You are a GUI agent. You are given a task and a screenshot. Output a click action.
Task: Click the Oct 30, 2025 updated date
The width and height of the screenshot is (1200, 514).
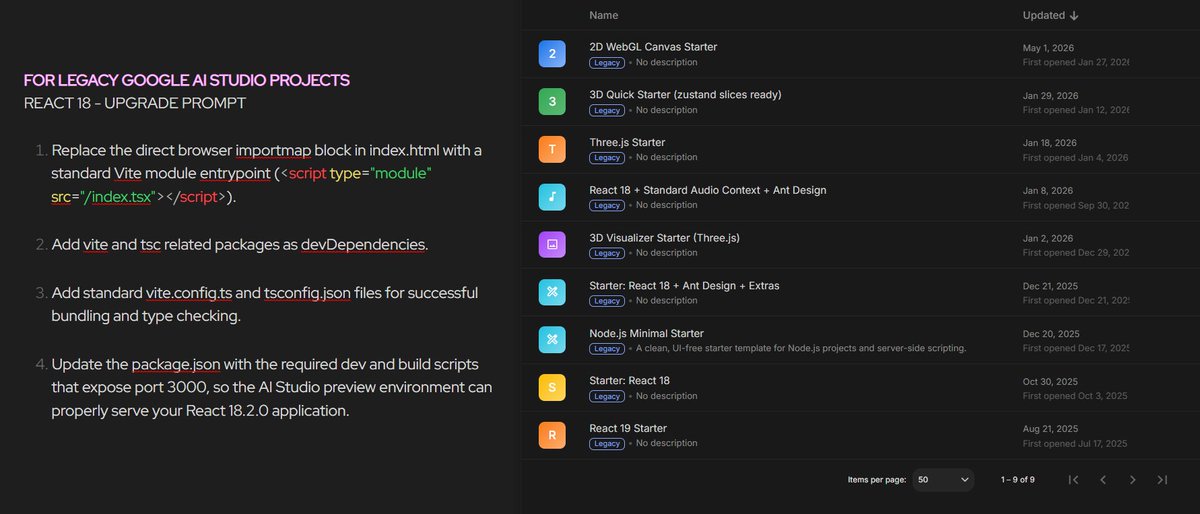click(x=1052, y=382)
